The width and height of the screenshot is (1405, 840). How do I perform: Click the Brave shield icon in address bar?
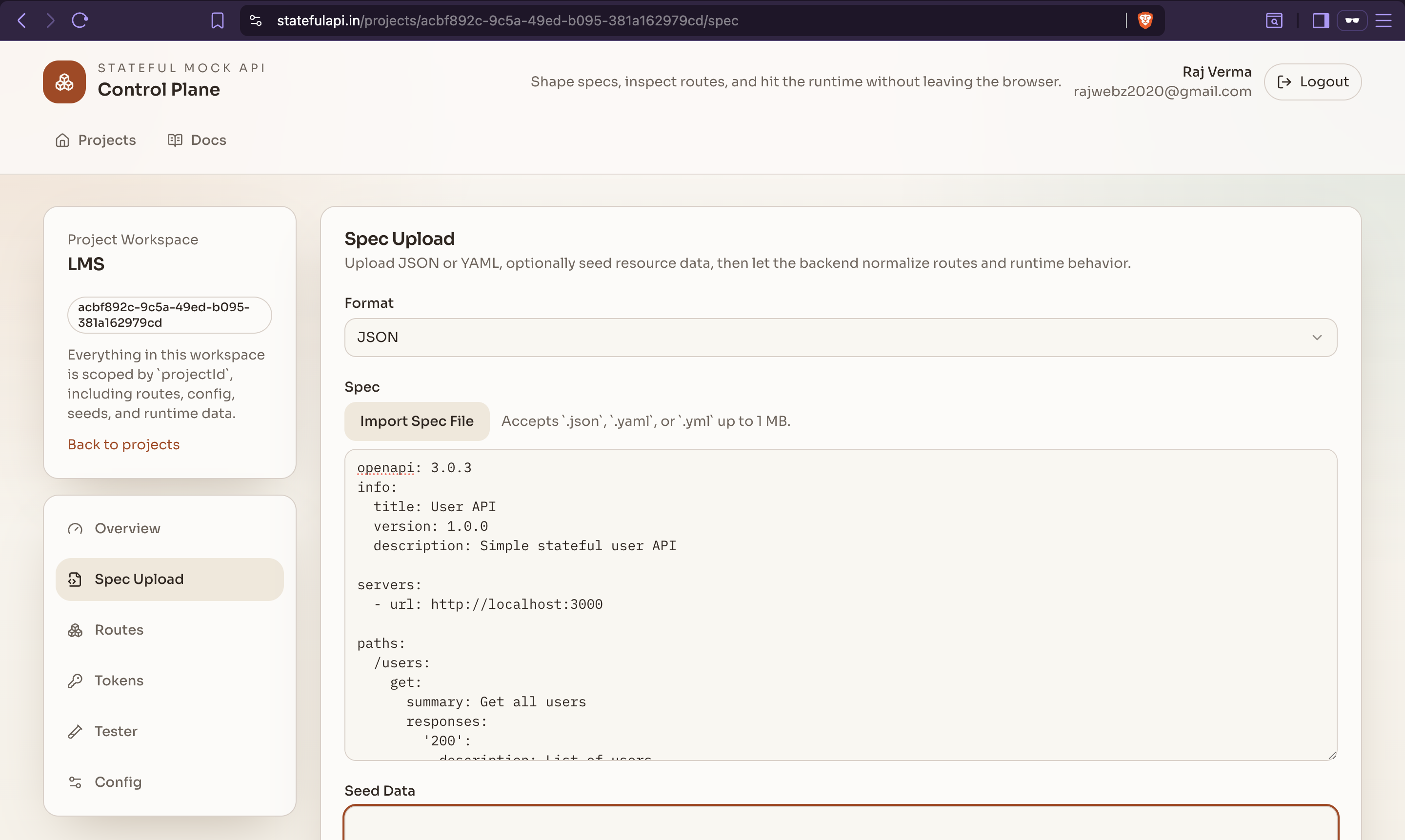coord(1144,20)
